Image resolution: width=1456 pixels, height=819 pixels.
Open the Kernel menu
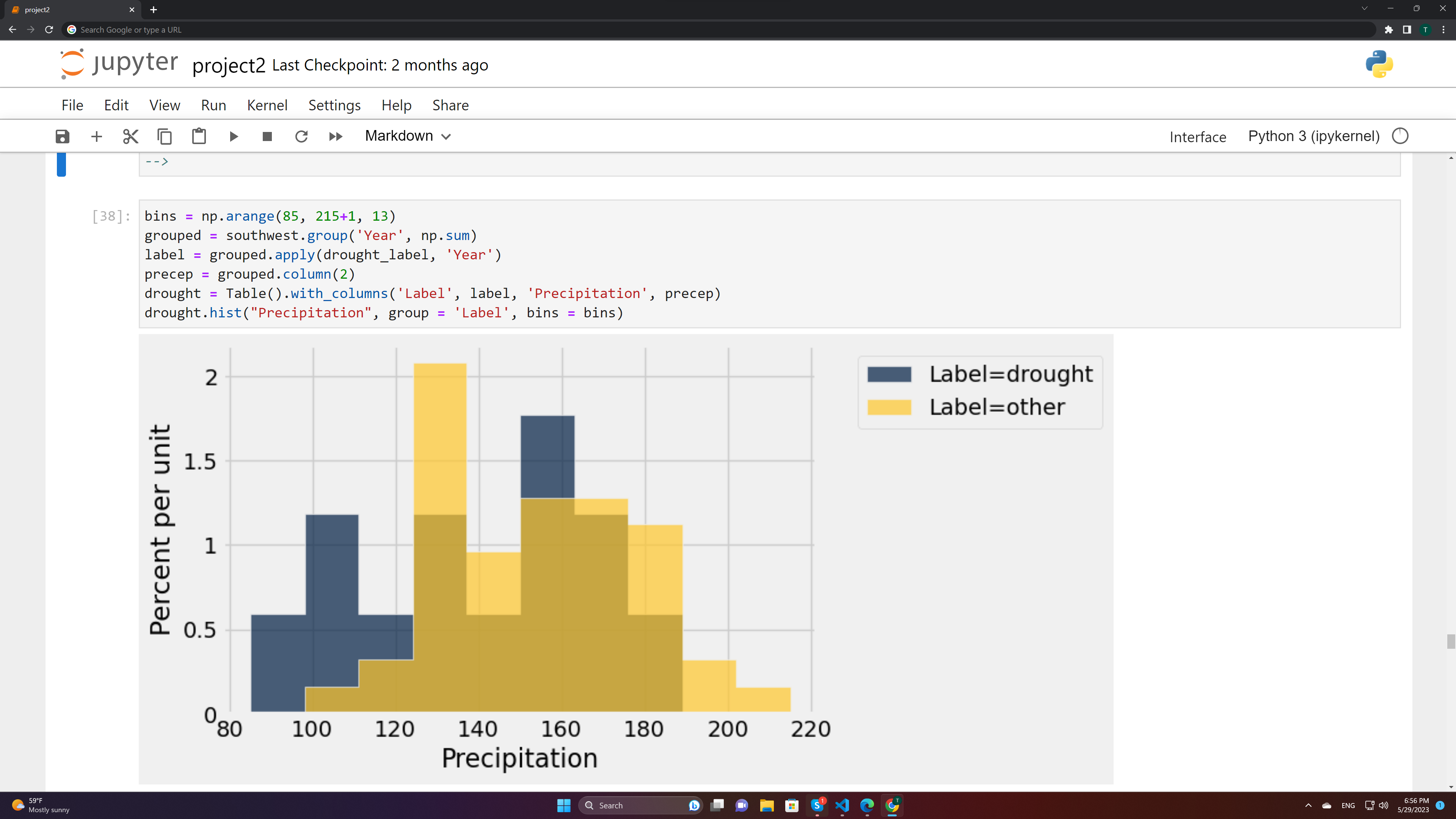[x=267, y=105]
